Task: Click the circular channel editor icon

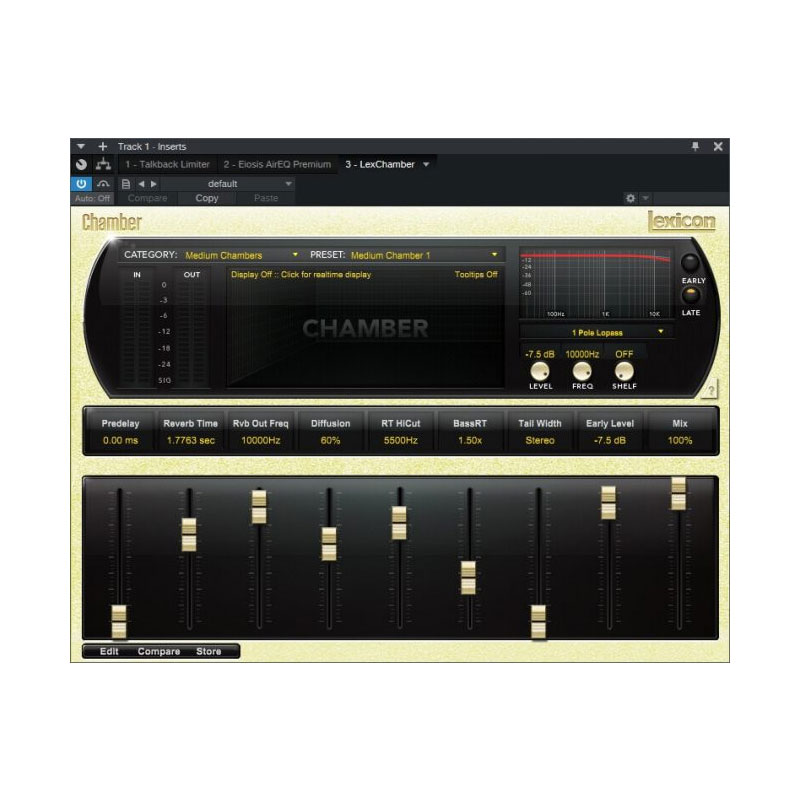Action: pos(82,164)
